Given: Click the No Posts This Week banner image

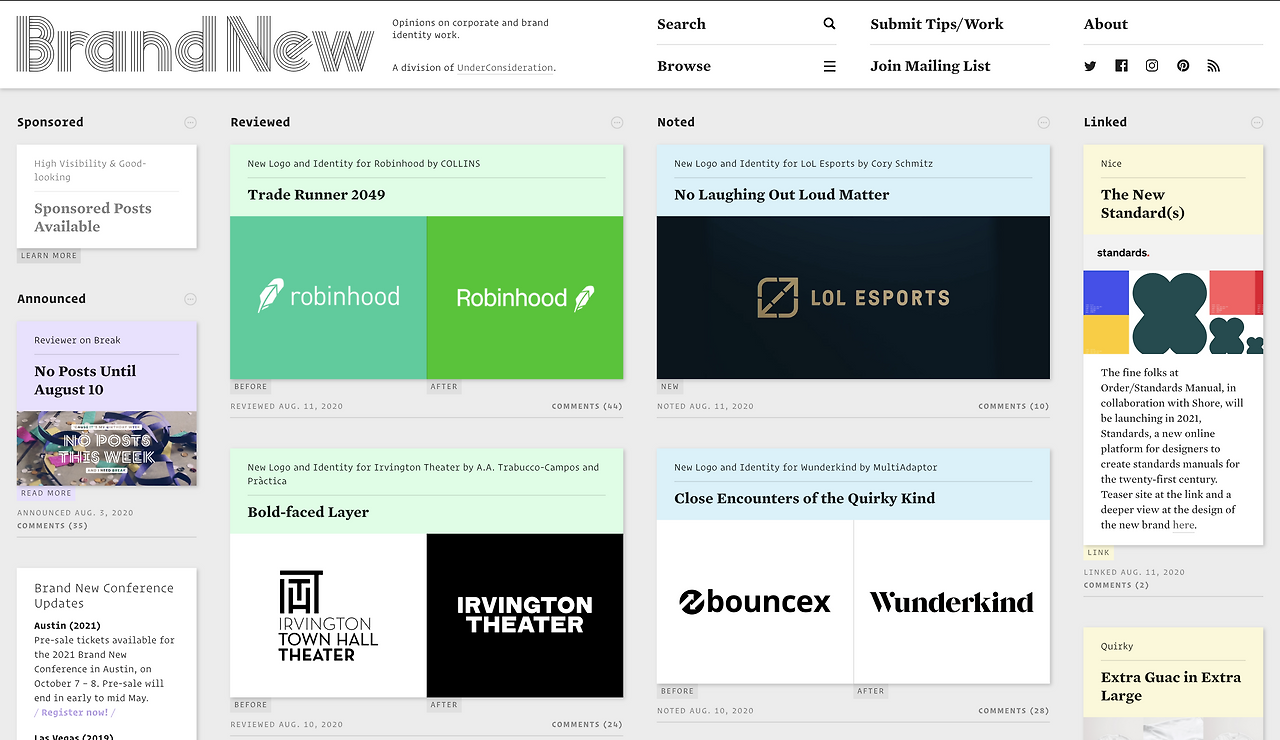Looking at the screenshot, I should [107, 448].
